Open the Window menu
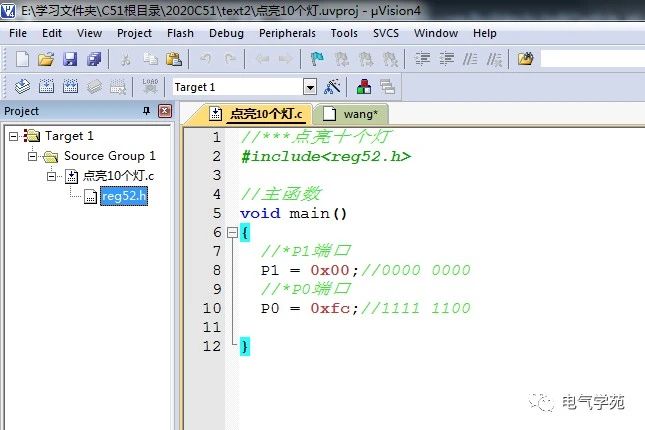This screenshot has width=645, height=430. [x=436, y=33]
